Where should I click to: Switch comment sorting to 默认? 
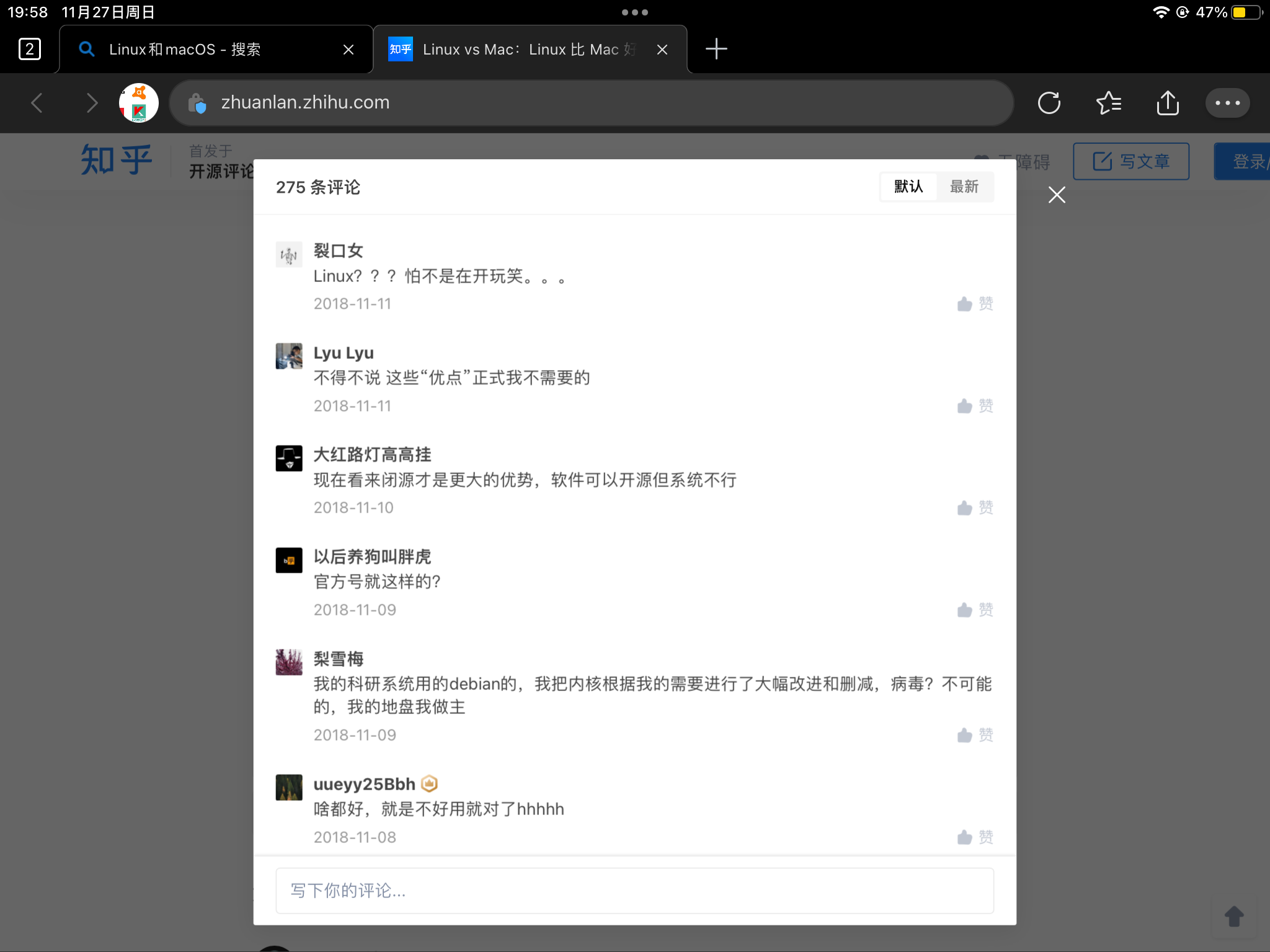(x=908, y=187)
